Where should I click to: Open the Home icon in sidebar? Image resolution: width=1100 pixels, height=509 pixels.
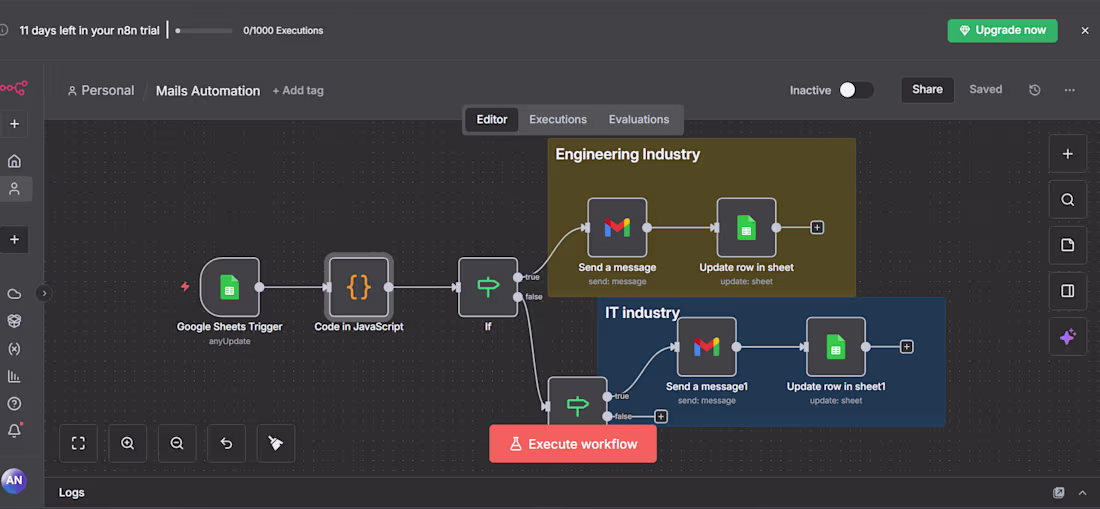14,161
